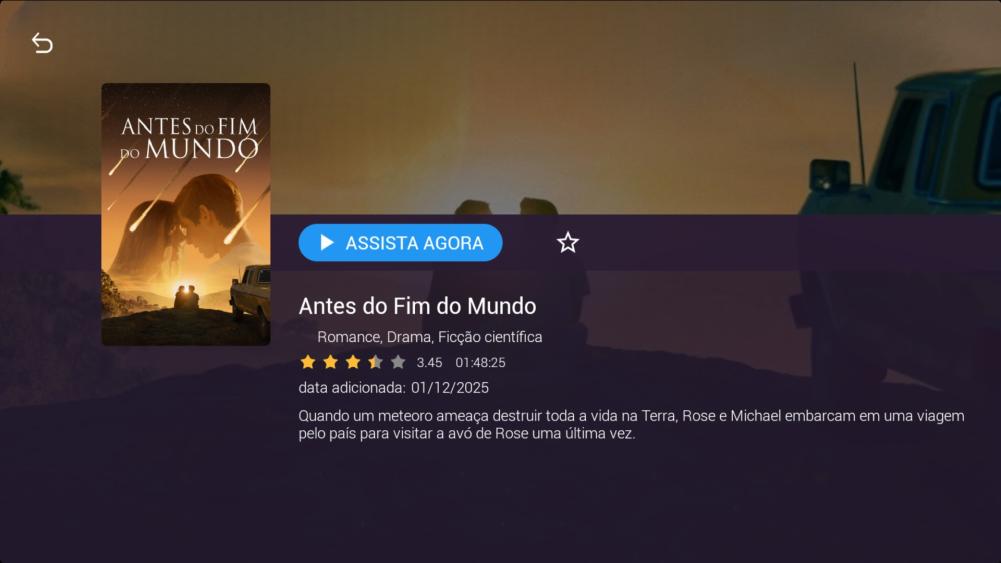1001x563 pixels.
Task: Select the 3.45 rating score
Action: [x=429, y=363]
